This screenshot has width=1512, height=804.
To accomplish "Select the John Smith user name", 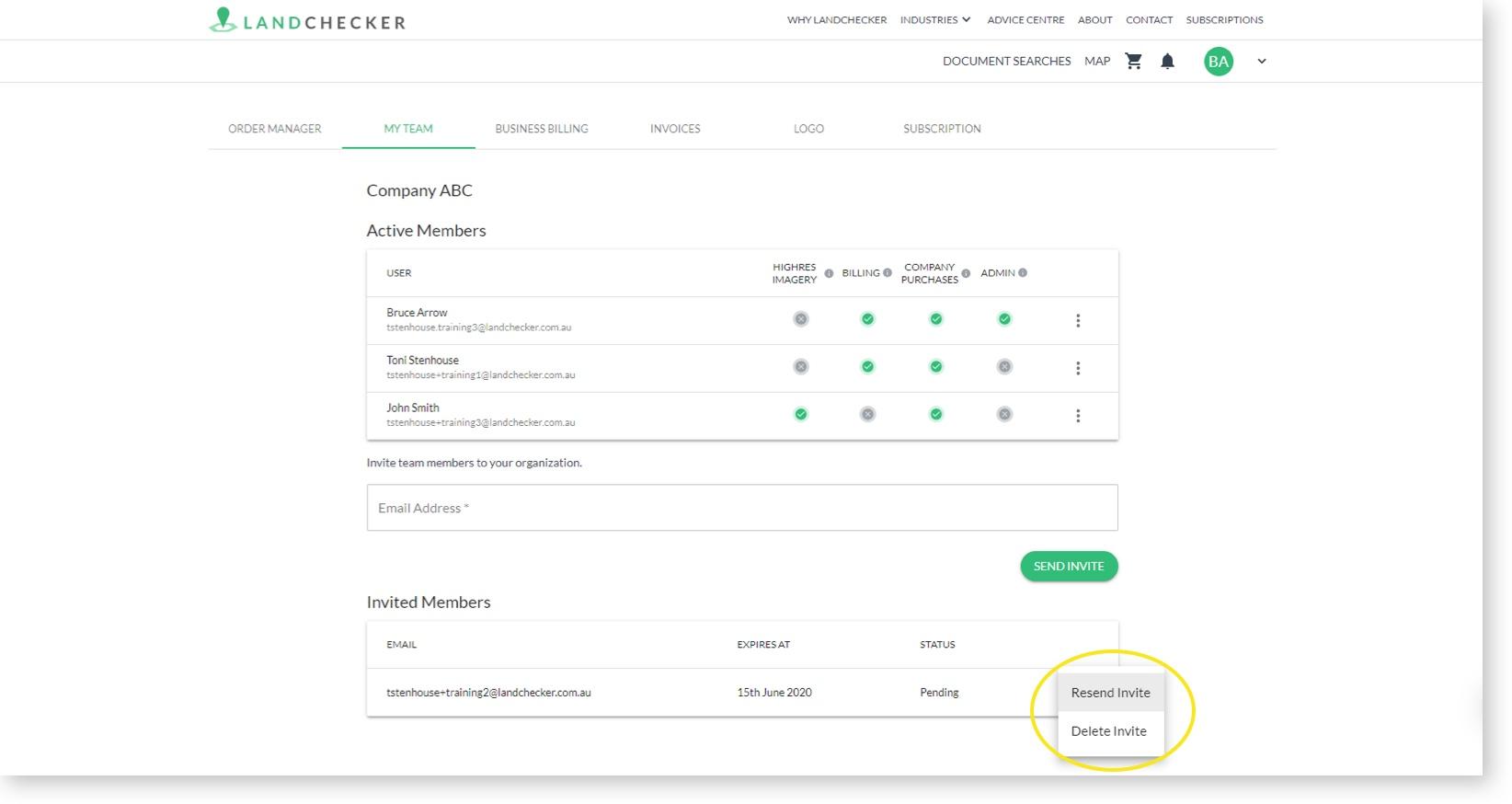I will click(x=412, y=408).
